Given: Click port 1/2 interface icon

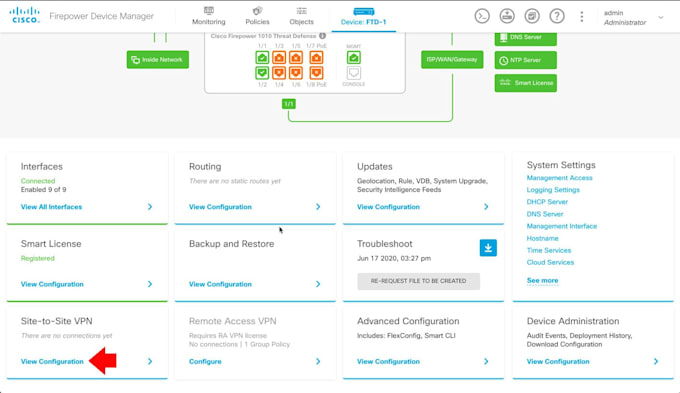Looking at the screenshot, I should point(262,72).
